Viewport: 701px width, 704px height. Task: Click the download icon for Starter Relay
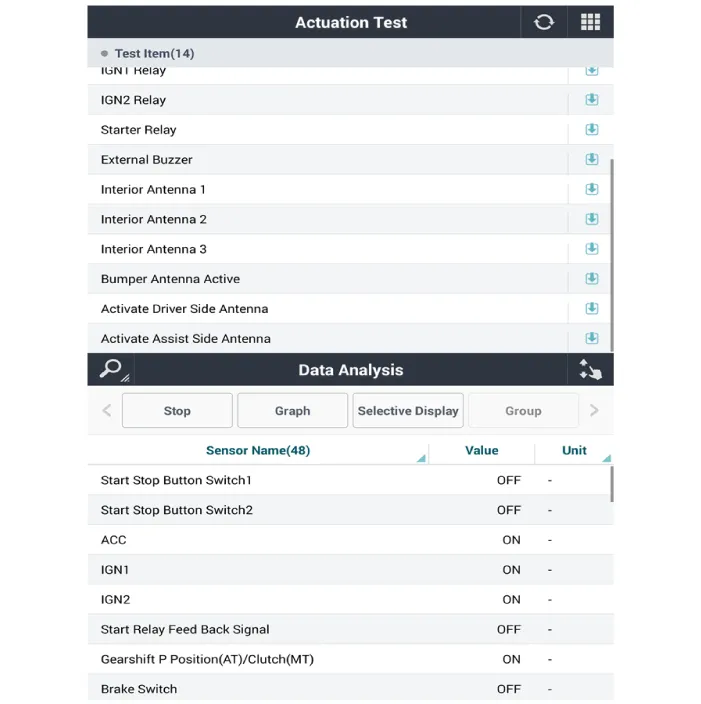[591, 130]
